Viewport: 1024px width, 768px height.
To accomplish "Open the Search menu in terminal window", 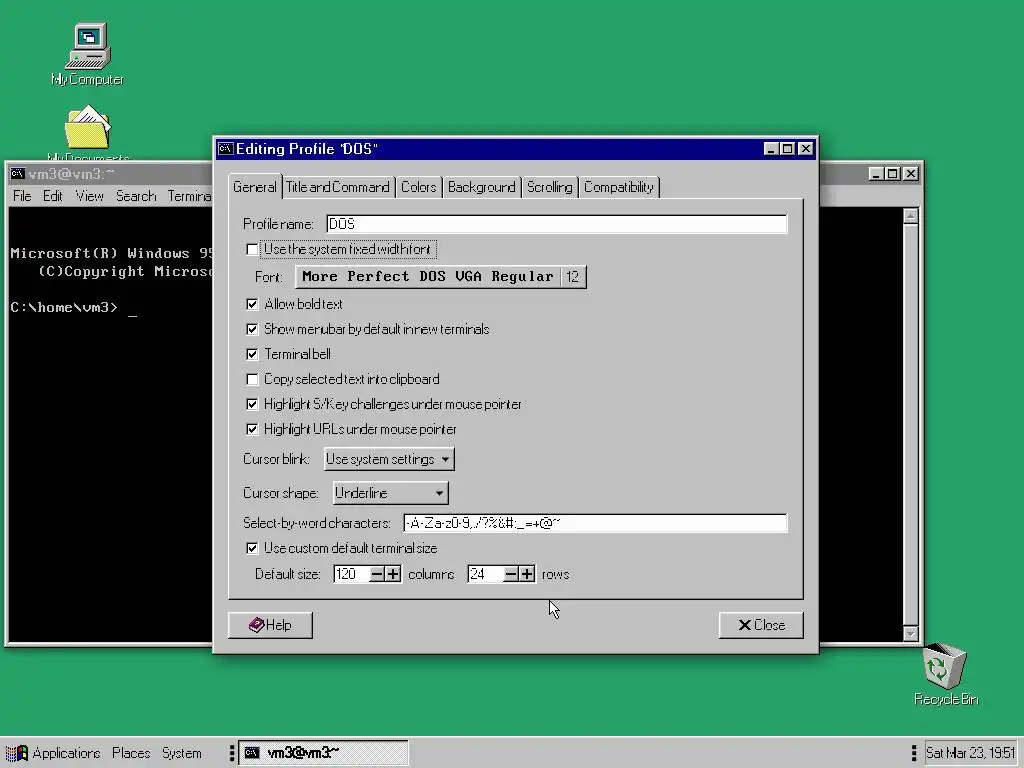I will (x=136, y=196).
